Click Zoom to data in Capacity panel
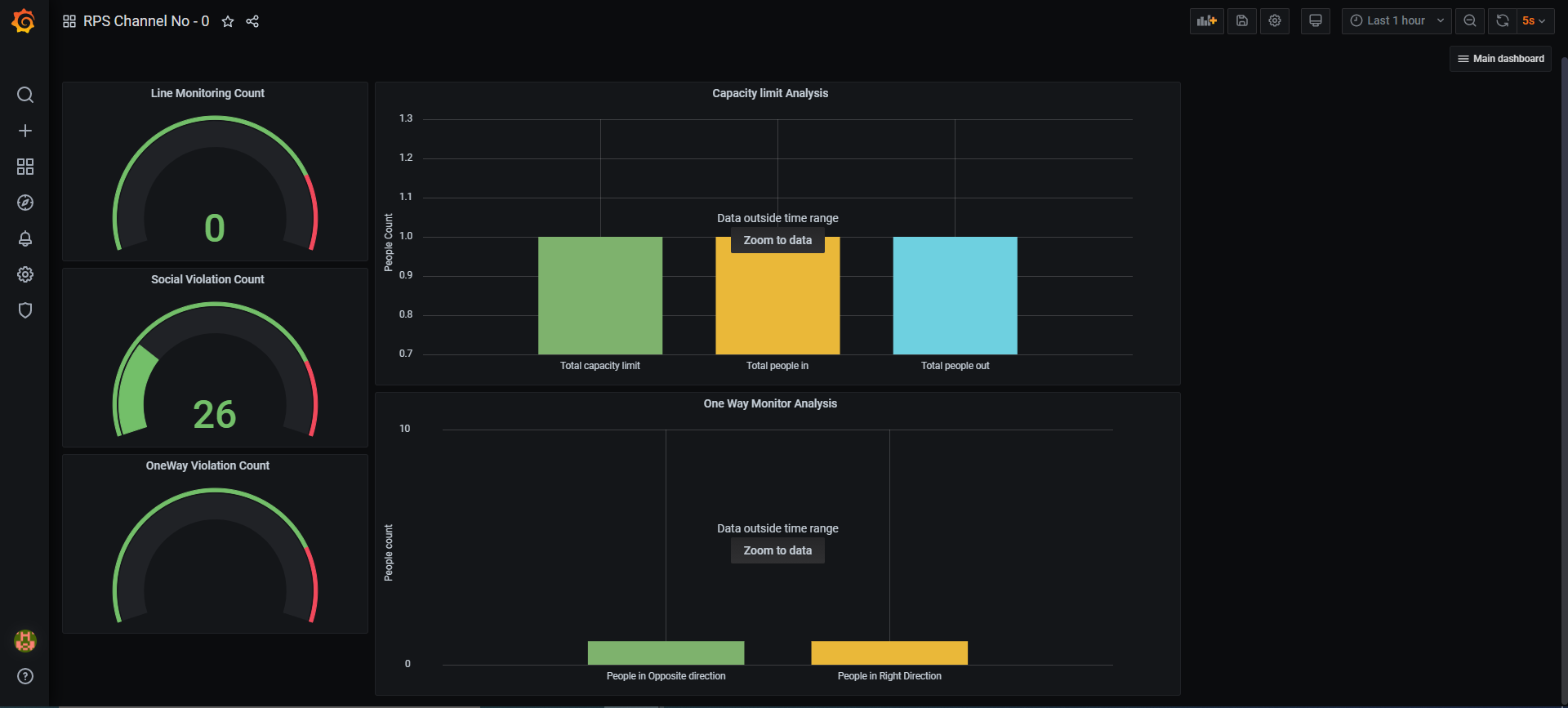The height and width of the screenshot is (708, 1568). click(x=777, y=240)
